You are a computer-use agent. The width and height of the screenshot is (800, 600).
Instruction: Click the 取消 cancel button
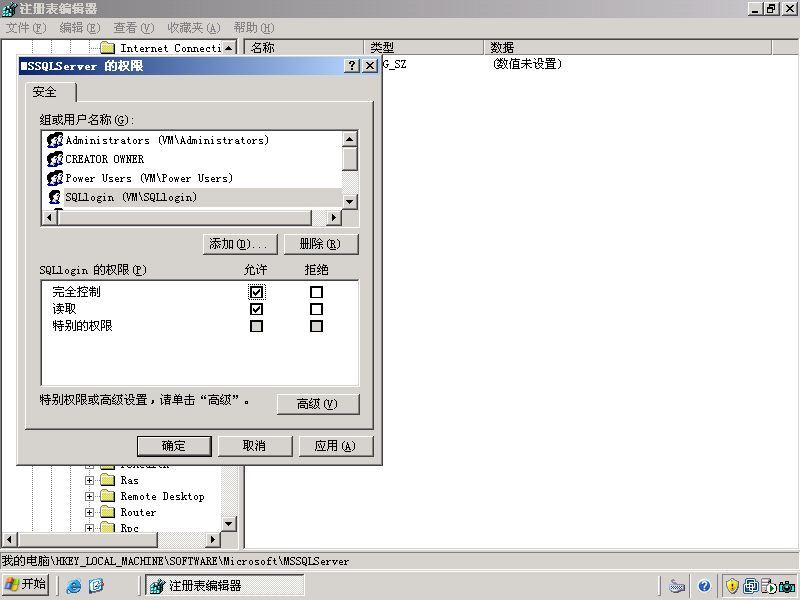click(255, 446)
